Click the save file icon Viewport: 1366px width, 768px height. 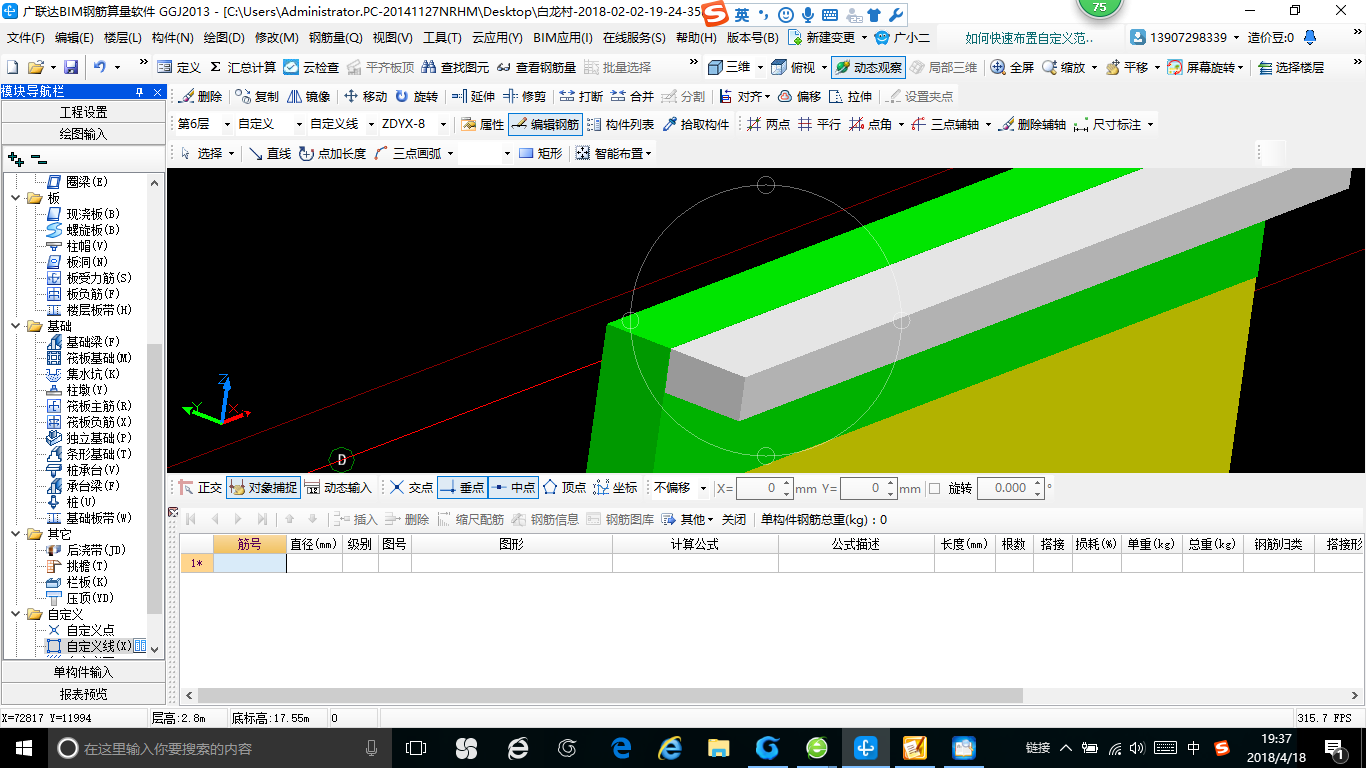click(71, 67)
